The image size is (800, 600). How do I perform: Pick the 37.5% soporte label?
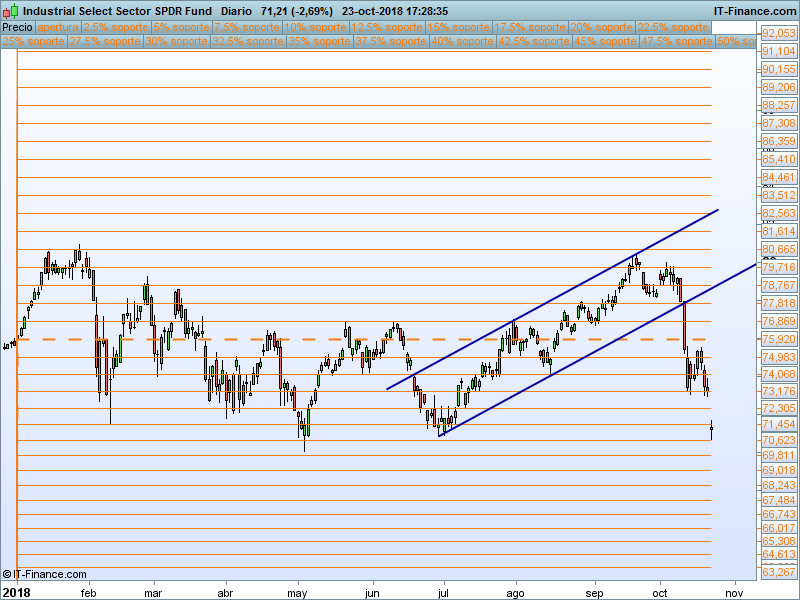pos(391,41)
